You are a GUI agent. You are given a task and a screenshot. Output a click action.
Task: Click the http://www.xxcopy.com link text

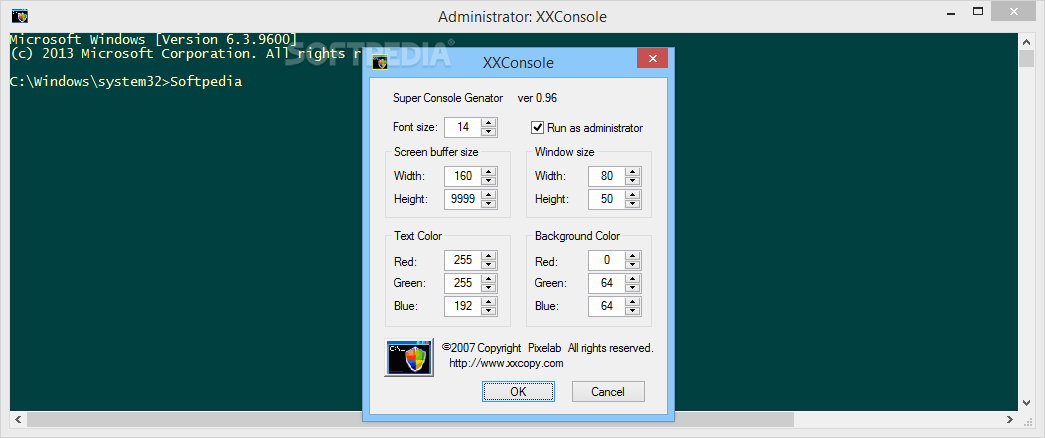pos(507,363)
